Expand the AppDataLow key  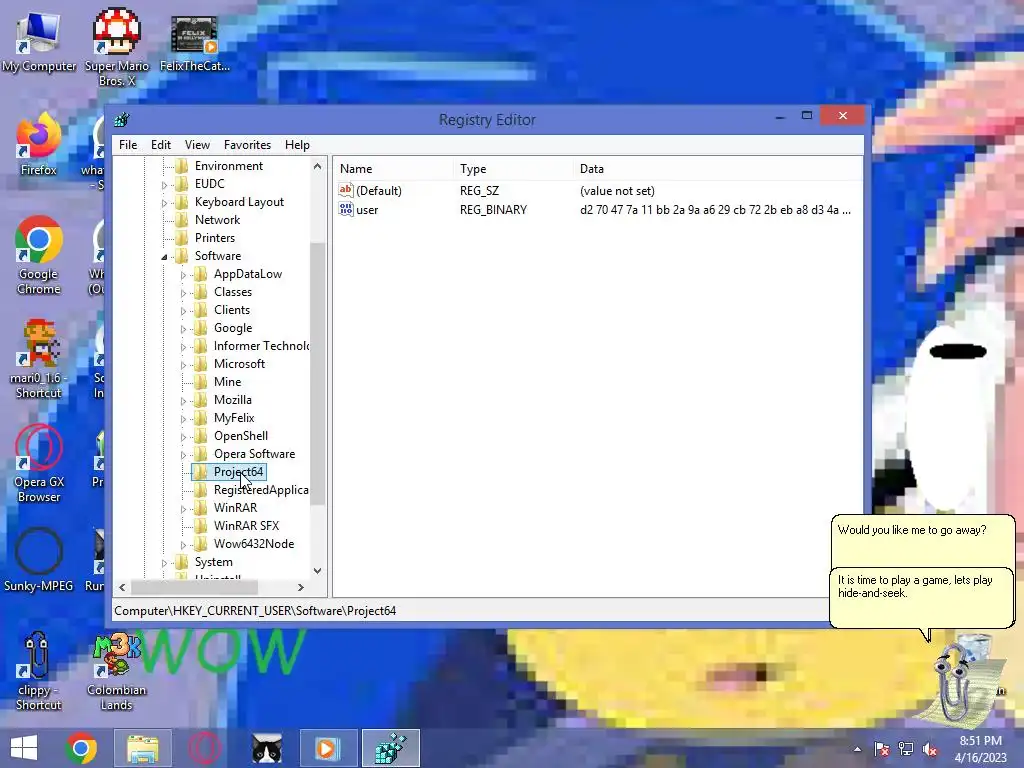184,275
